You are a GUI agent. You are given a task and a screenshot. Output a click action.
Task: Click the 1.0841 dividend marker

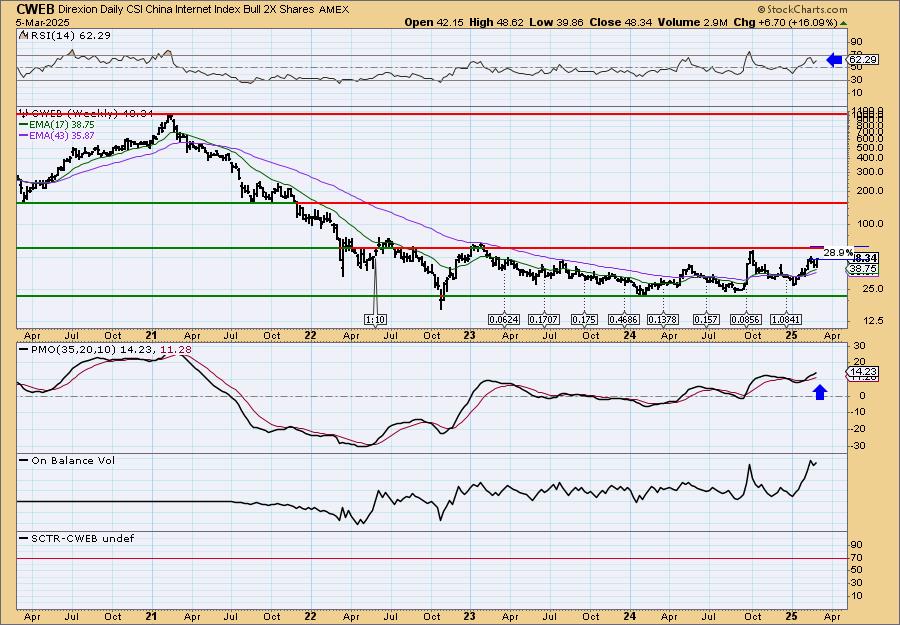[x=786, y=319]
